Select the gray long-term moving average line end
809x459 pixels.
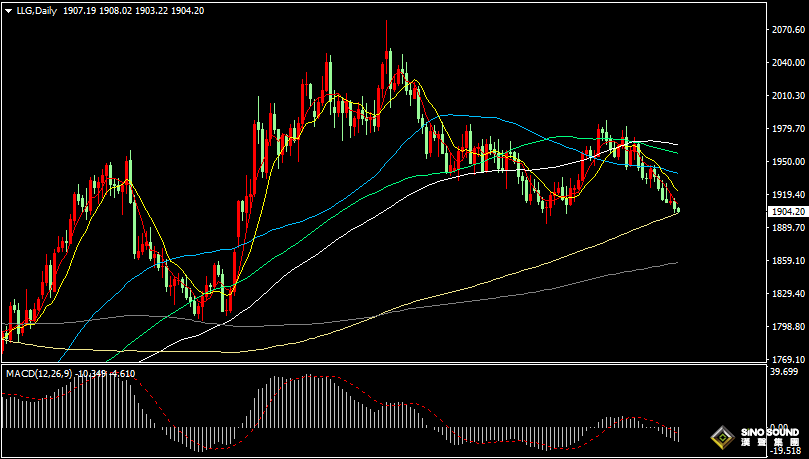[675, 263]
